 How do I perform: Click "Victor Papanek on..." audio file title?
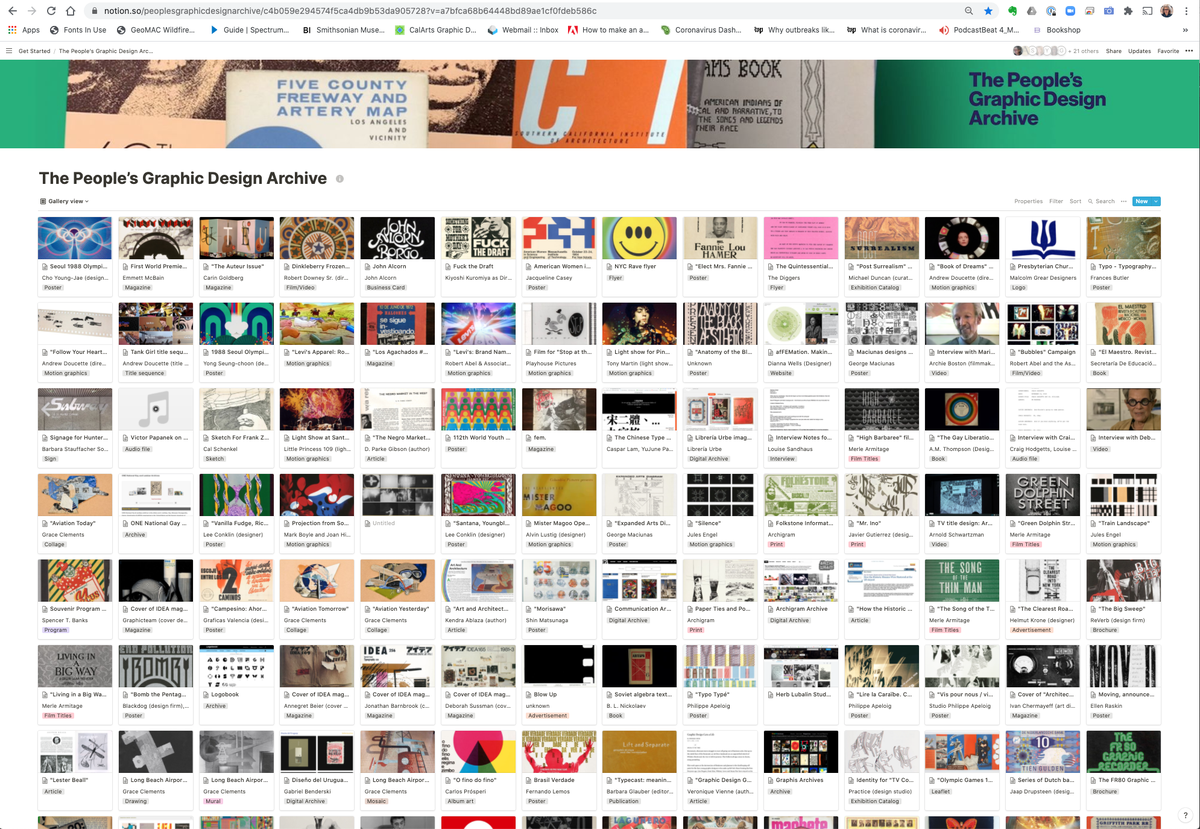158,438
